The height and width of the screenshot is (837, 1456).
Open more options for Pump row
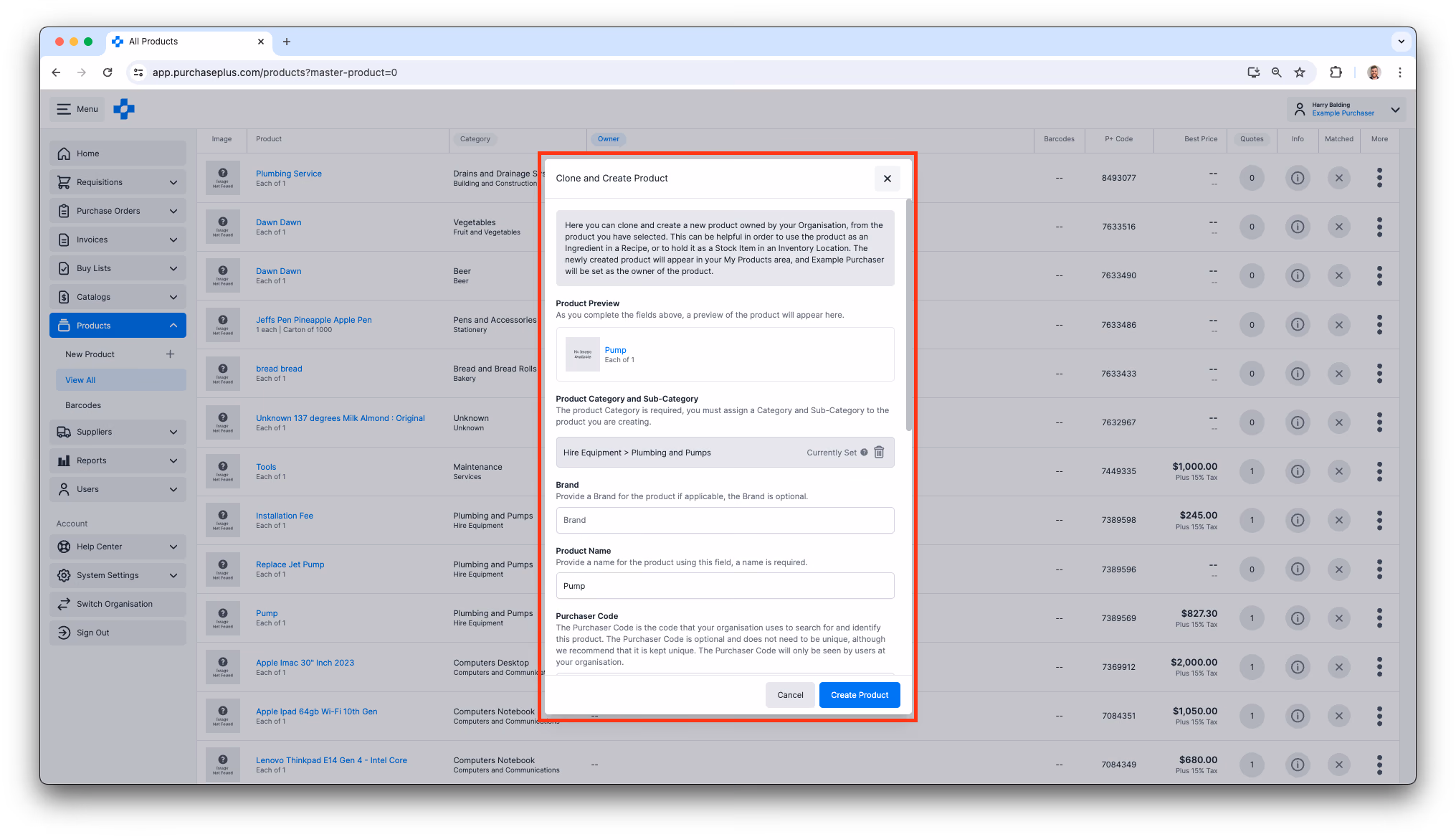coord(1379,618)
